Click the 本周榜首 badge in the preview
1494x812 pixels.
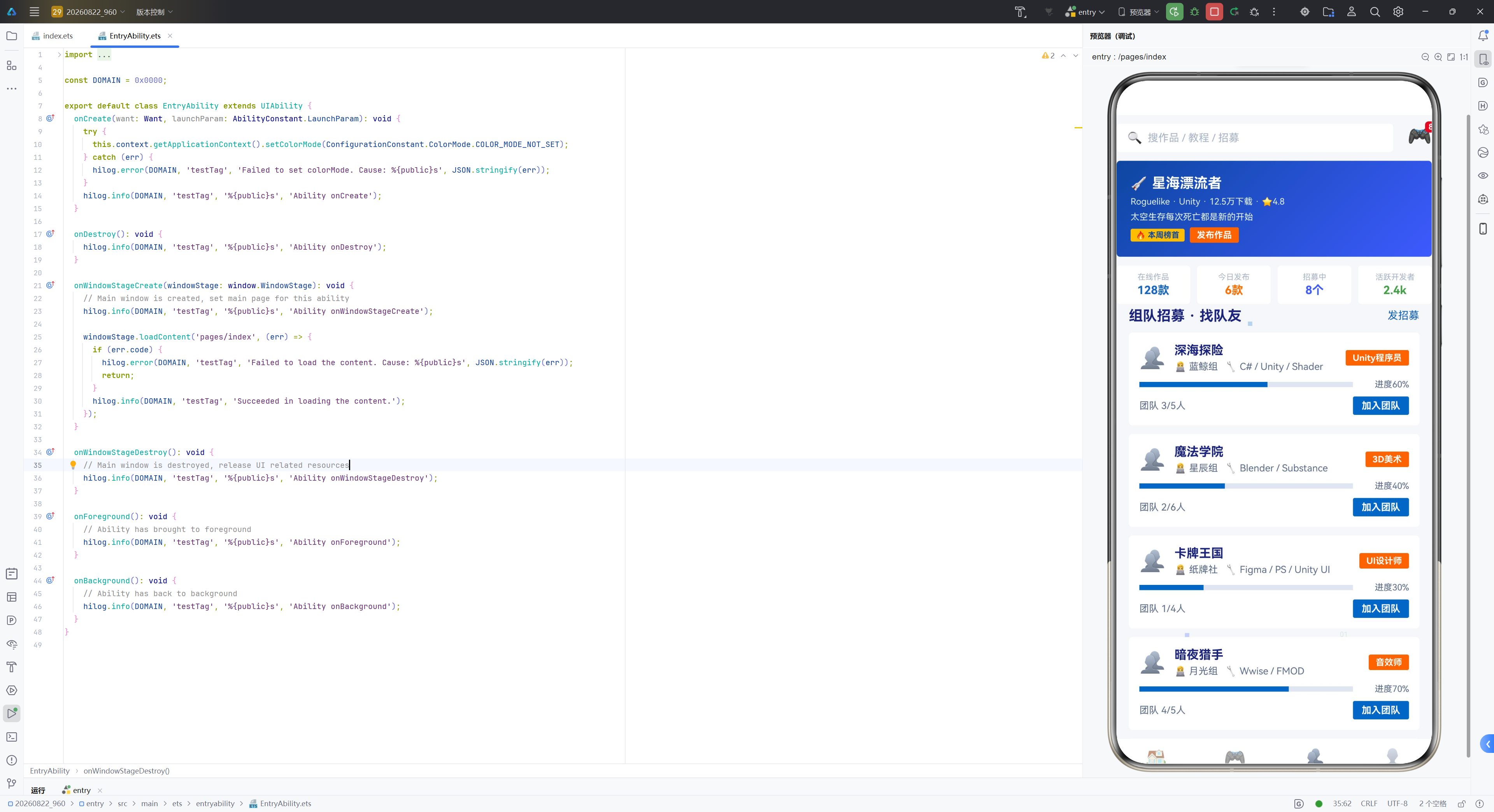1157,235
